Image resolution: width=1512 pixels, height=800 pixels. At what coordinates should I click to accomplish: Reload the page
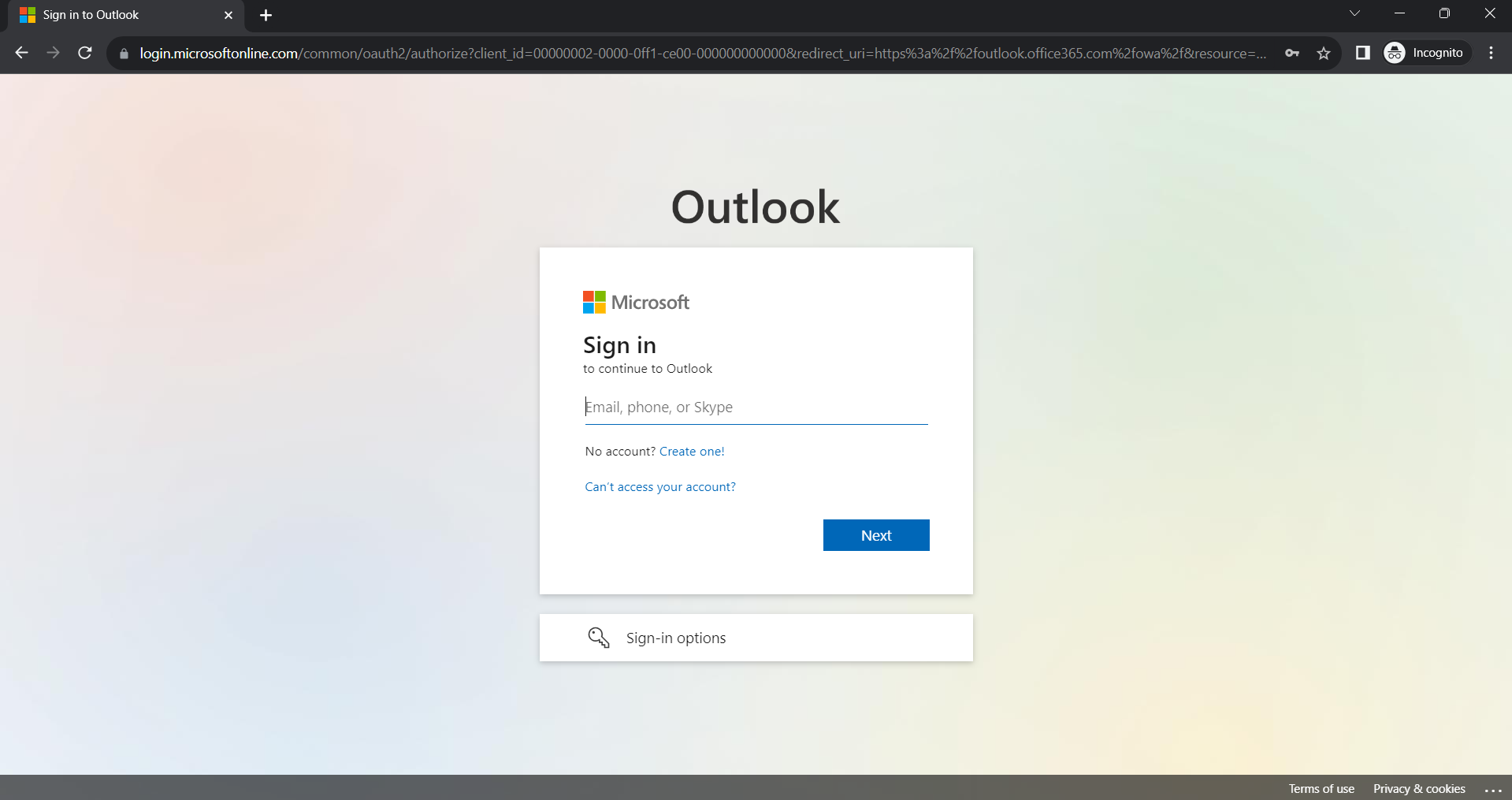(85, 53)
